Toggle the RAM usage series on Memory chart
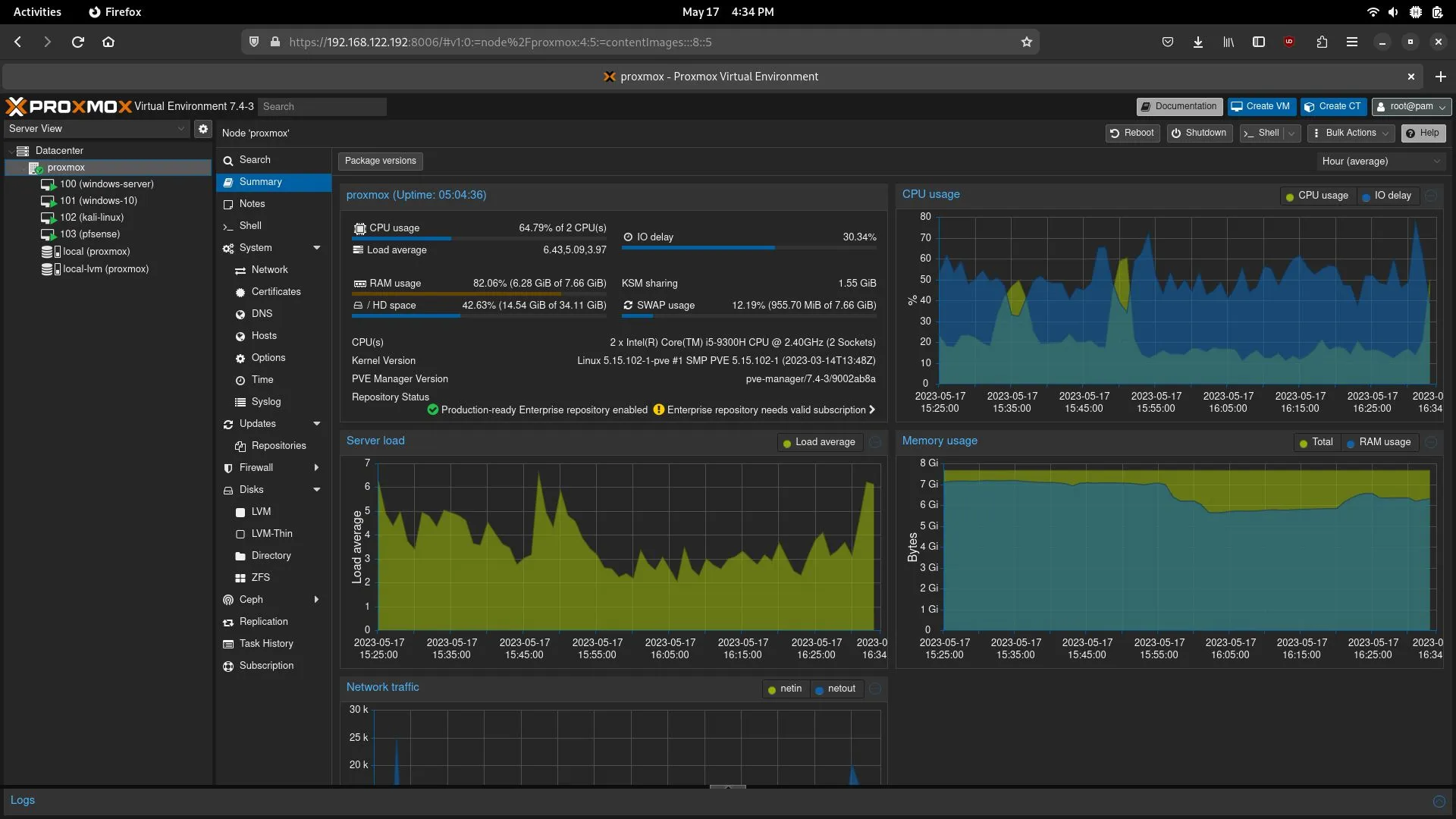Image resolution: width=1456 pixels, height=819 pixels. (x=1379, y=442)
